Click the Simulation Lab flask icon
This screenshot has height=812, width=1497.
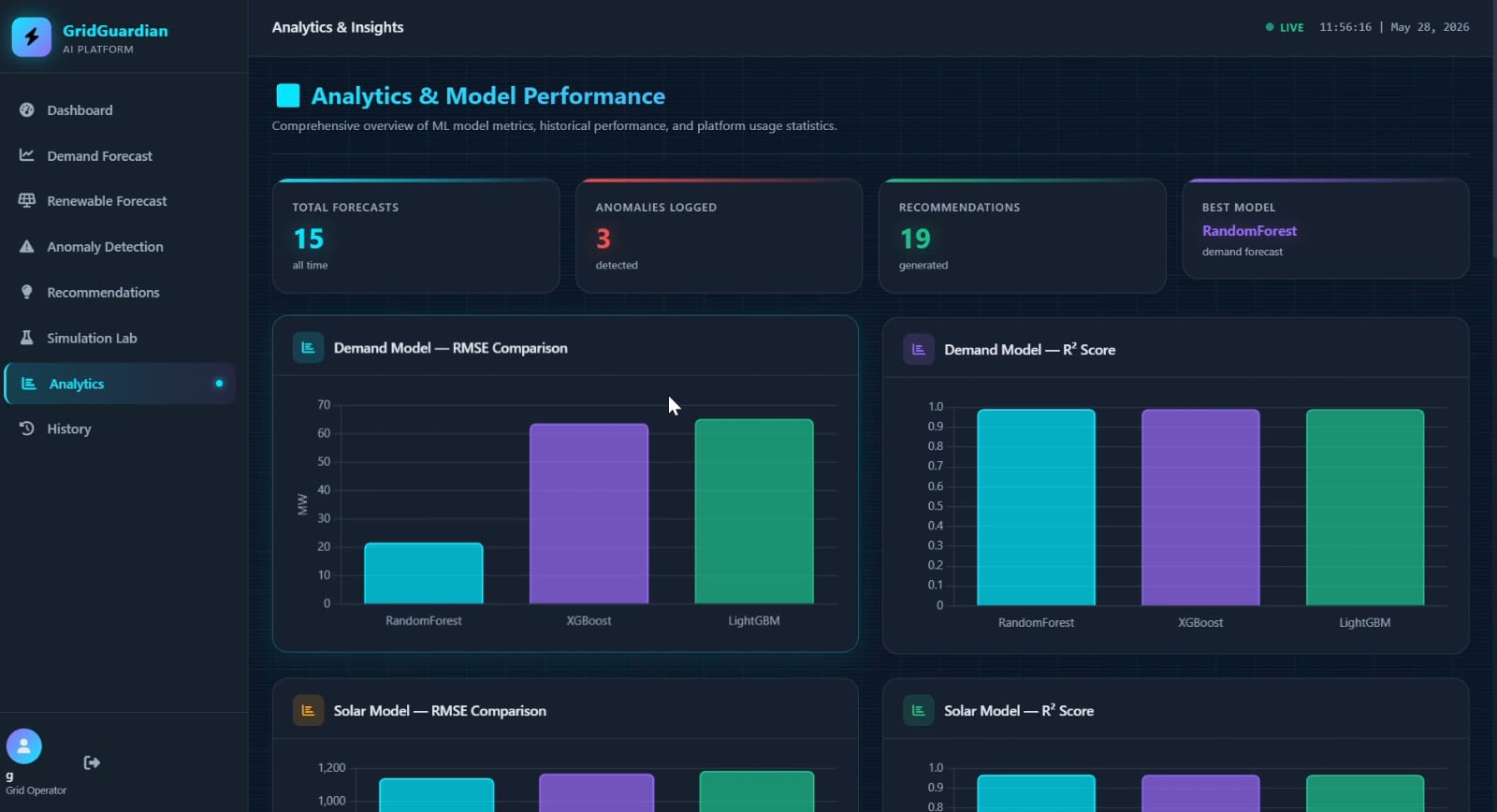[x=27, y=338]
